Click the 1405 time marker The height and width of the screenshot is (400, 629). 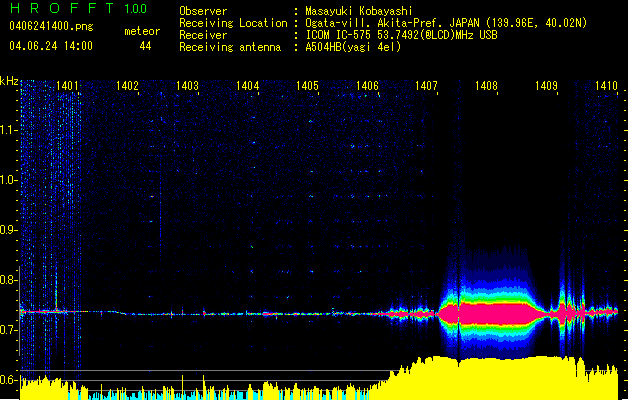coord(307,86)
